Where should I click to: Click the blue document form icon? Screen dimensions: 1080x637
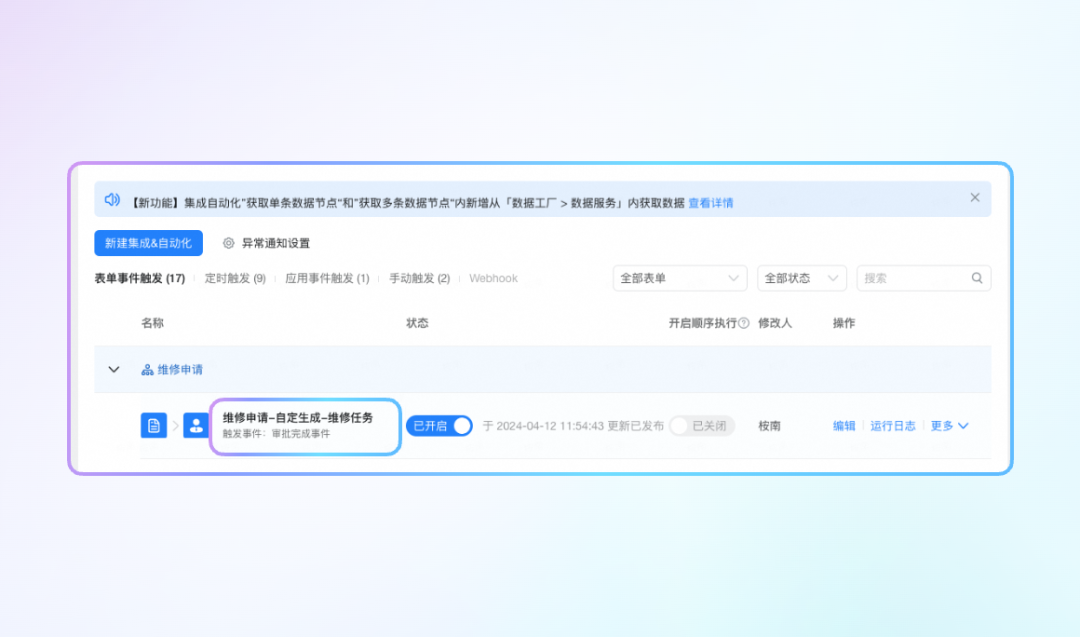point(154,426)
